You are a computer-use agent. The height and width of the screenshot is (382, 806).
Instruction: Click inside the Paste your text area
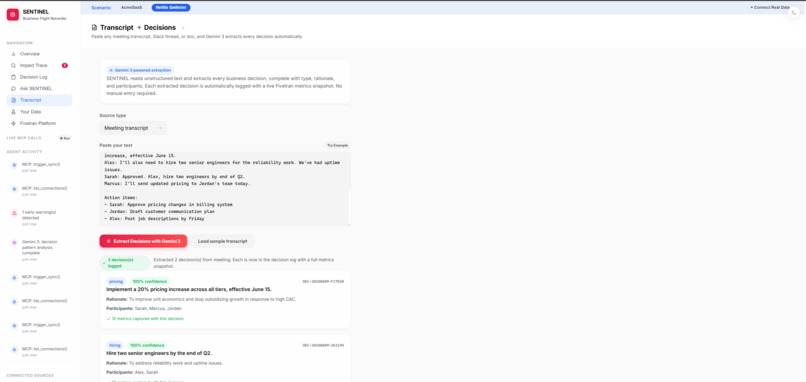(x=225, y=188)
